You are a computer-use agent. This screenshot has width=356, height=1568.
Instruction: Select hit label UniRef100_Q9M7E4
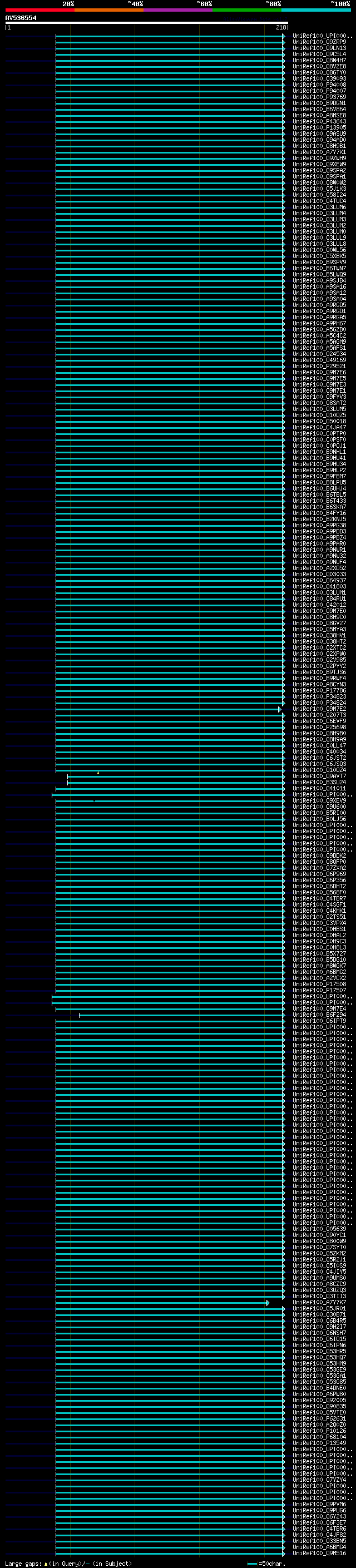pos(319,1008)
